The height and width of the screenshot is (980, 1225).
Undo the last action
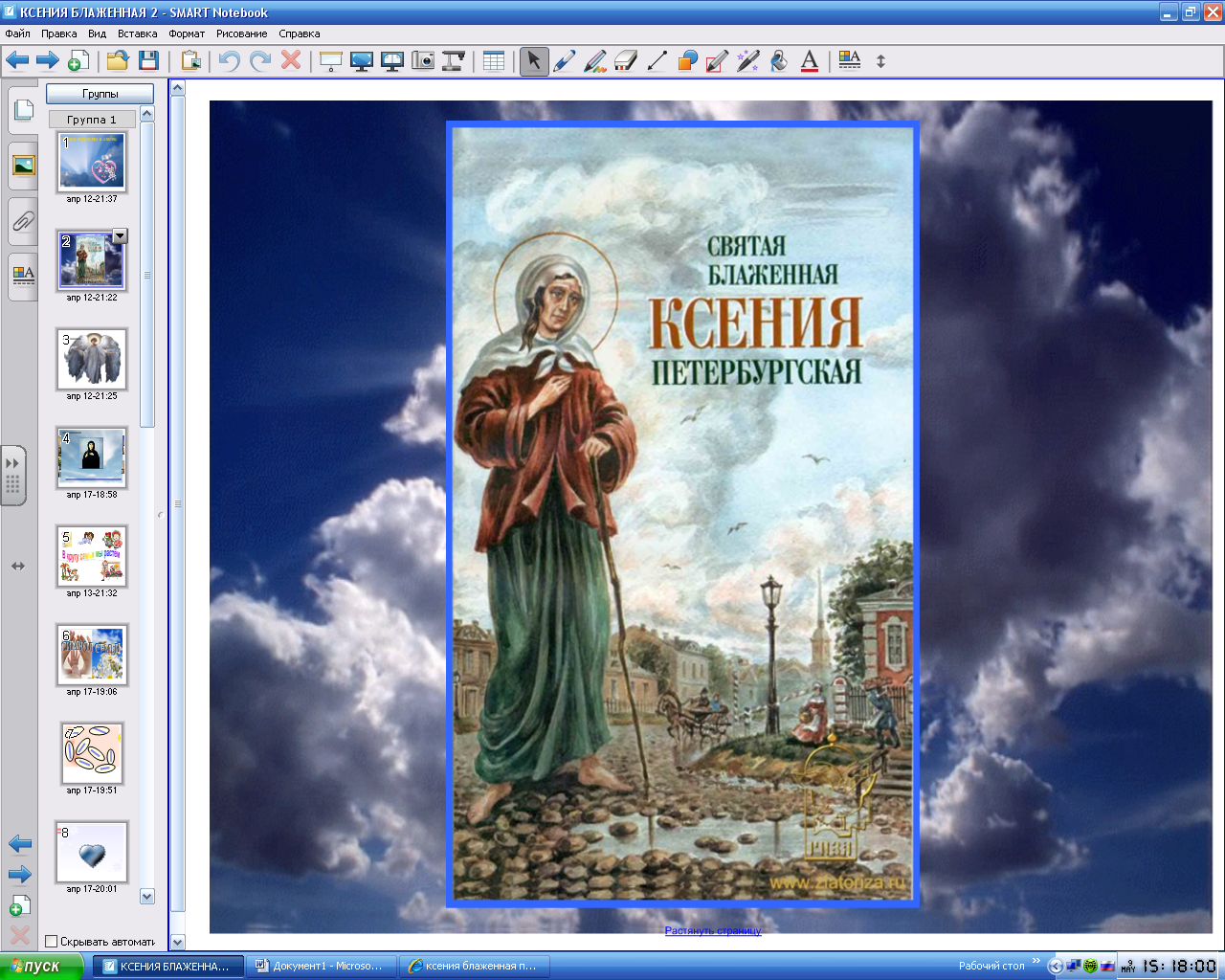pyautogui.click(x=230, y=61)
